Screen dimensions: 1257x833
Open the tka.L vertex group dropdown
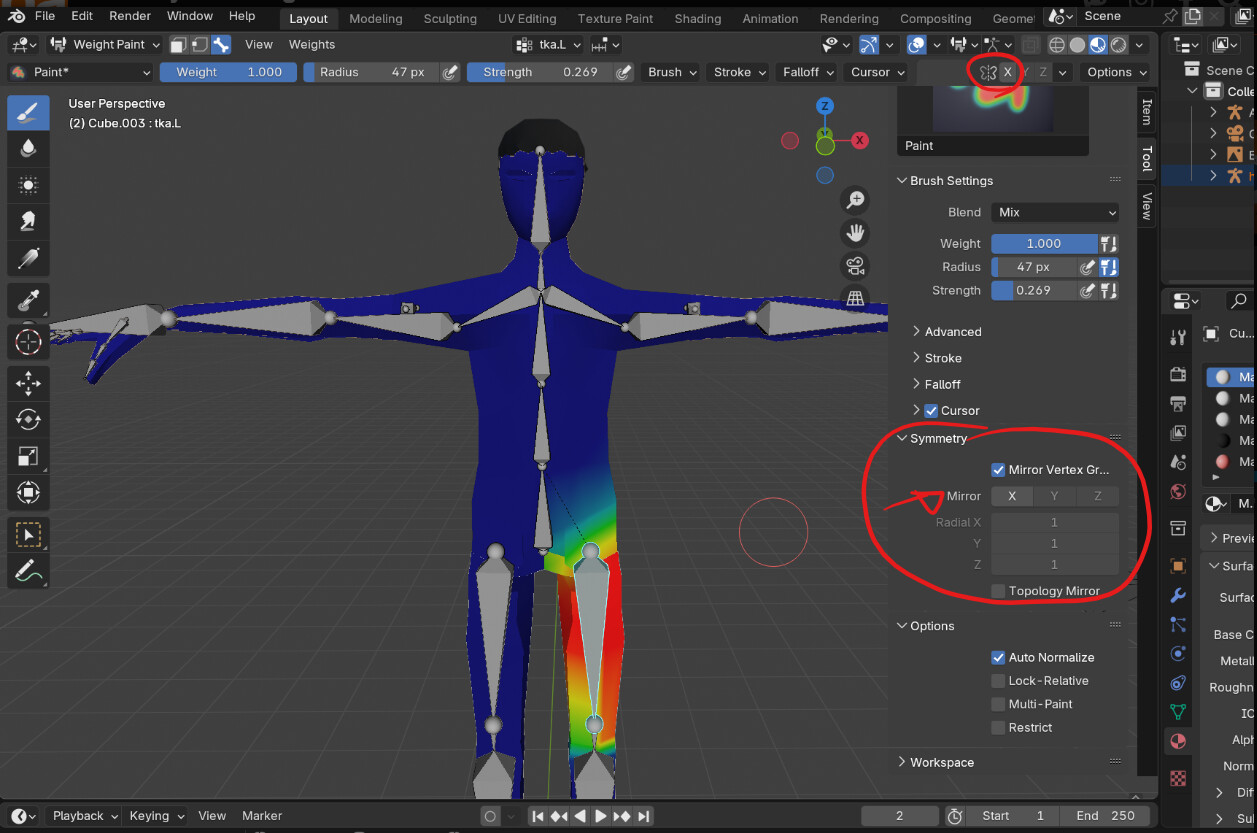[548, 45]
